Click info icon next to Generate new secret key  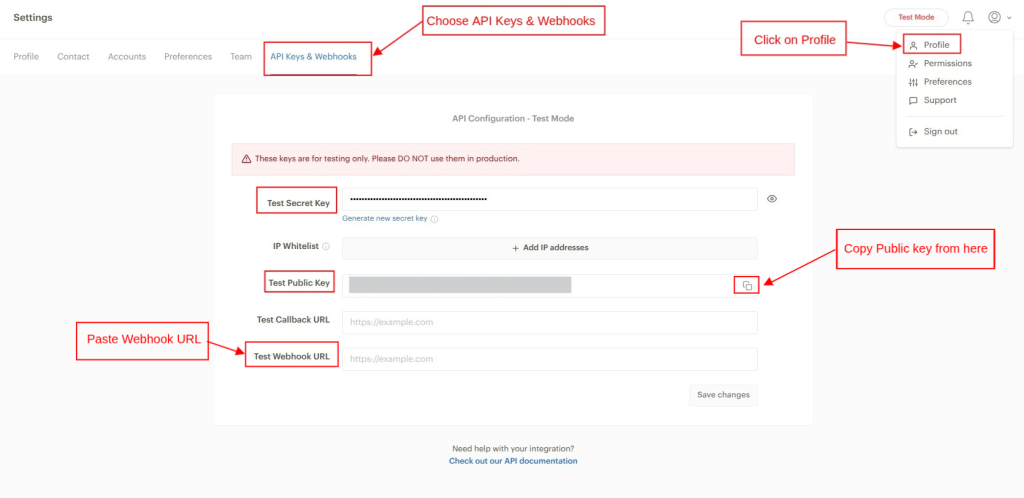(x=434, y=219)
